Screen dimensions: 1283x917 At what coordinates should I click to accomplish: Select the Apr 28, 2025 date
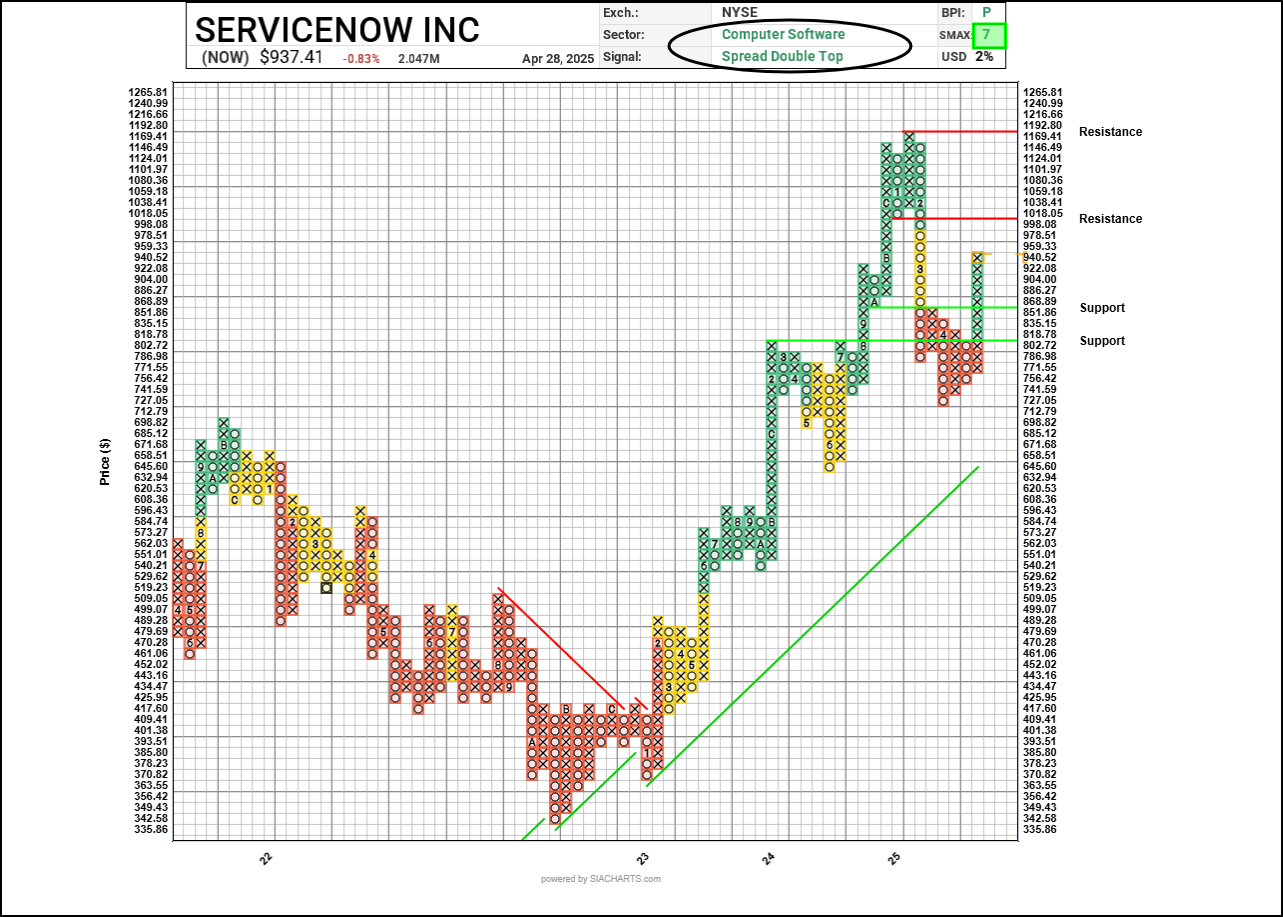(x=558, y=59)
